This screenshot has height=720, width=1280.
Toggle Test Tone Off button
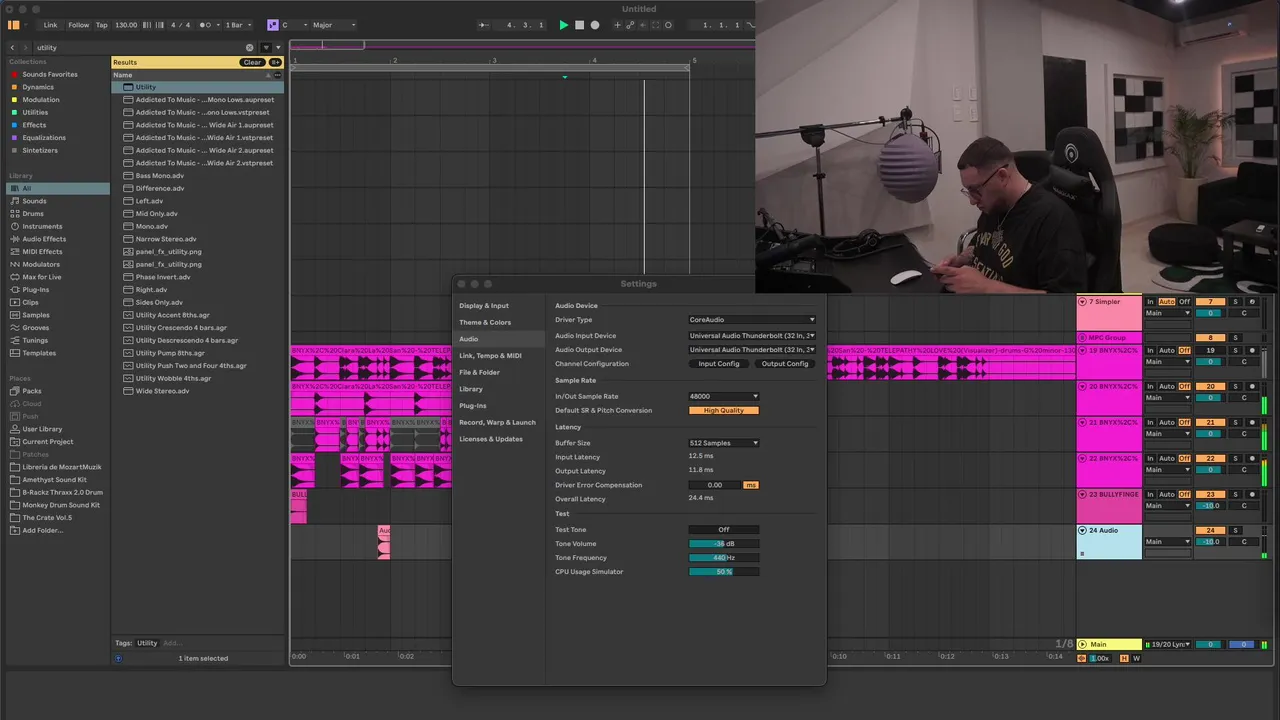coord(724,530)
